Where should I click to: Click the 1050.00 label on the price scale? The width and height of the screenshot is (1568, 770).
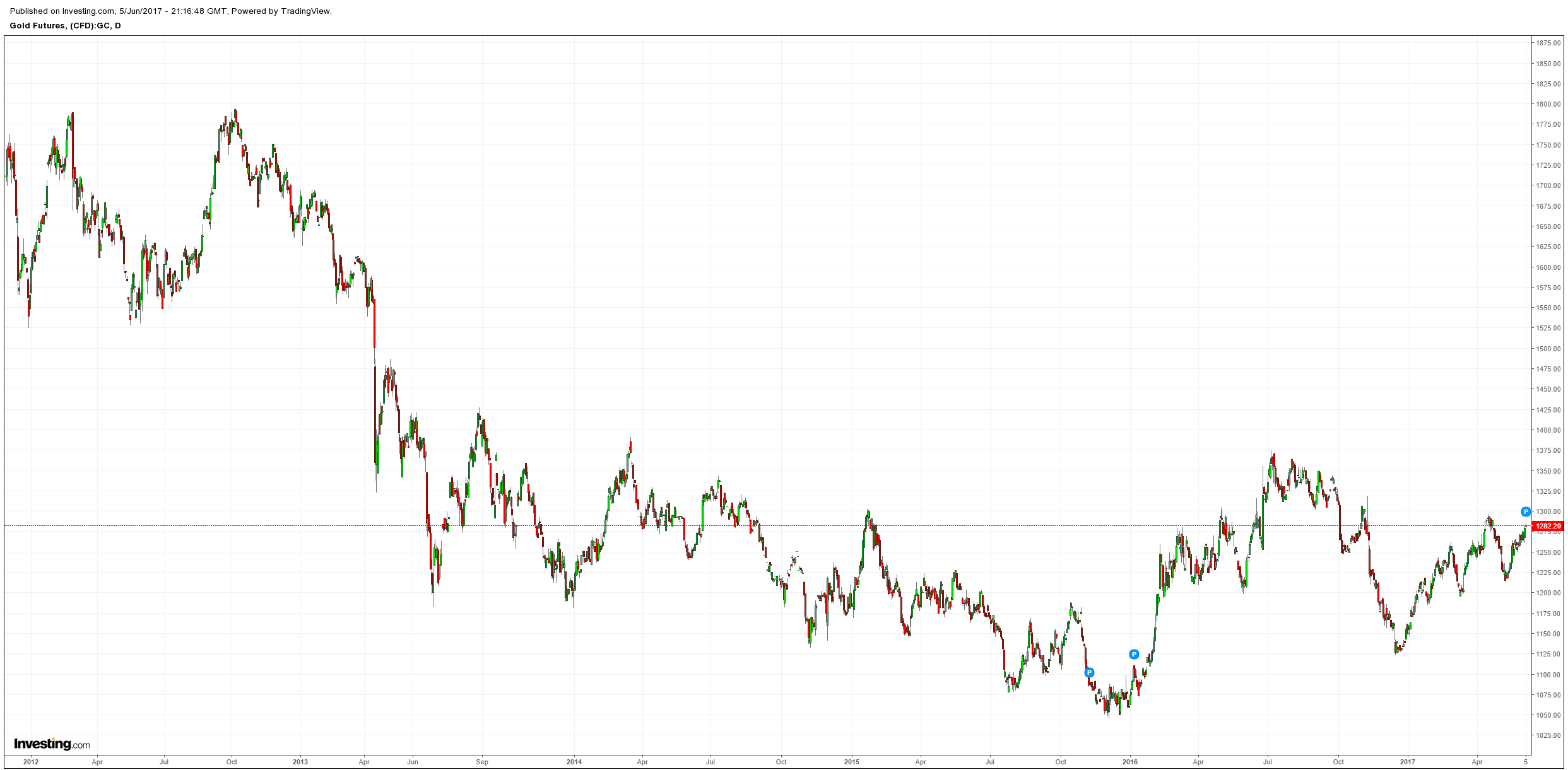pos(1548,715)
